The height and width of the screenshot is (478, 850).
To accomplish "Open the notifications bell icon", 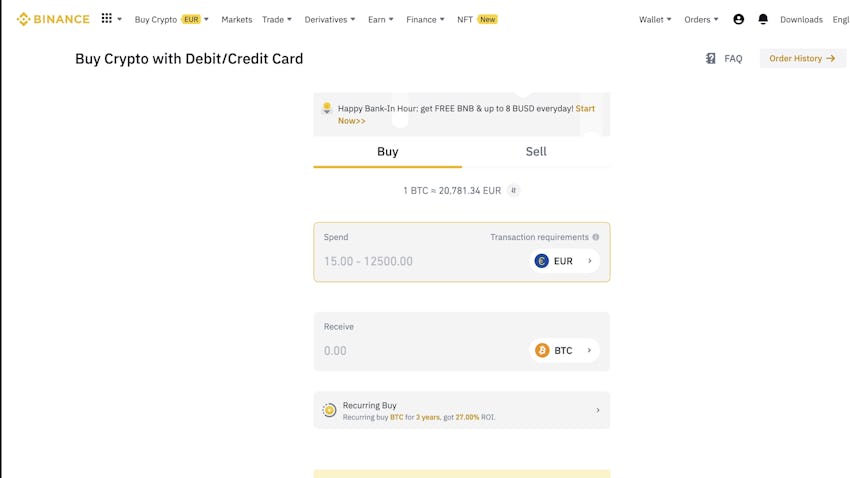I will 763,19.
